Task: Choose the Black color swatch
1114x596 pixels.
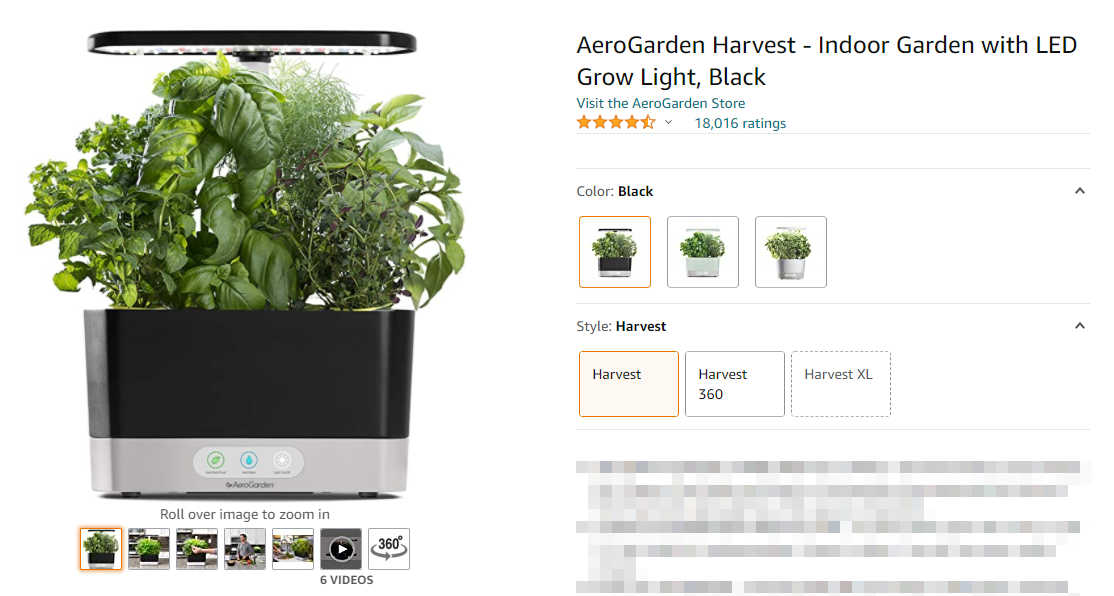Action: pos(615,252)
